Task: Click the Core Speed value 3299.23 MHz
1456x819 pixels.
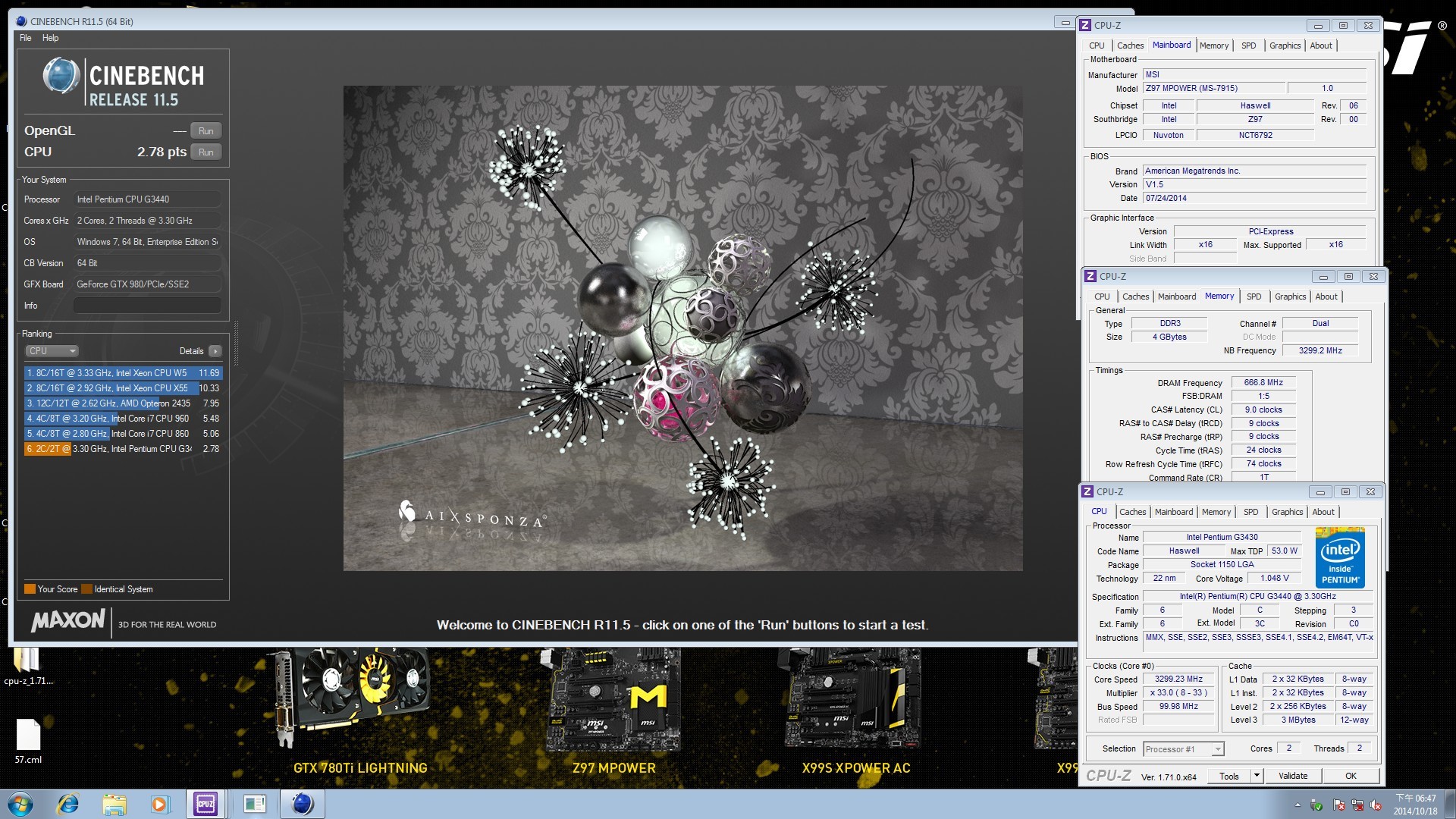Action: click(x=1178, y=679)
